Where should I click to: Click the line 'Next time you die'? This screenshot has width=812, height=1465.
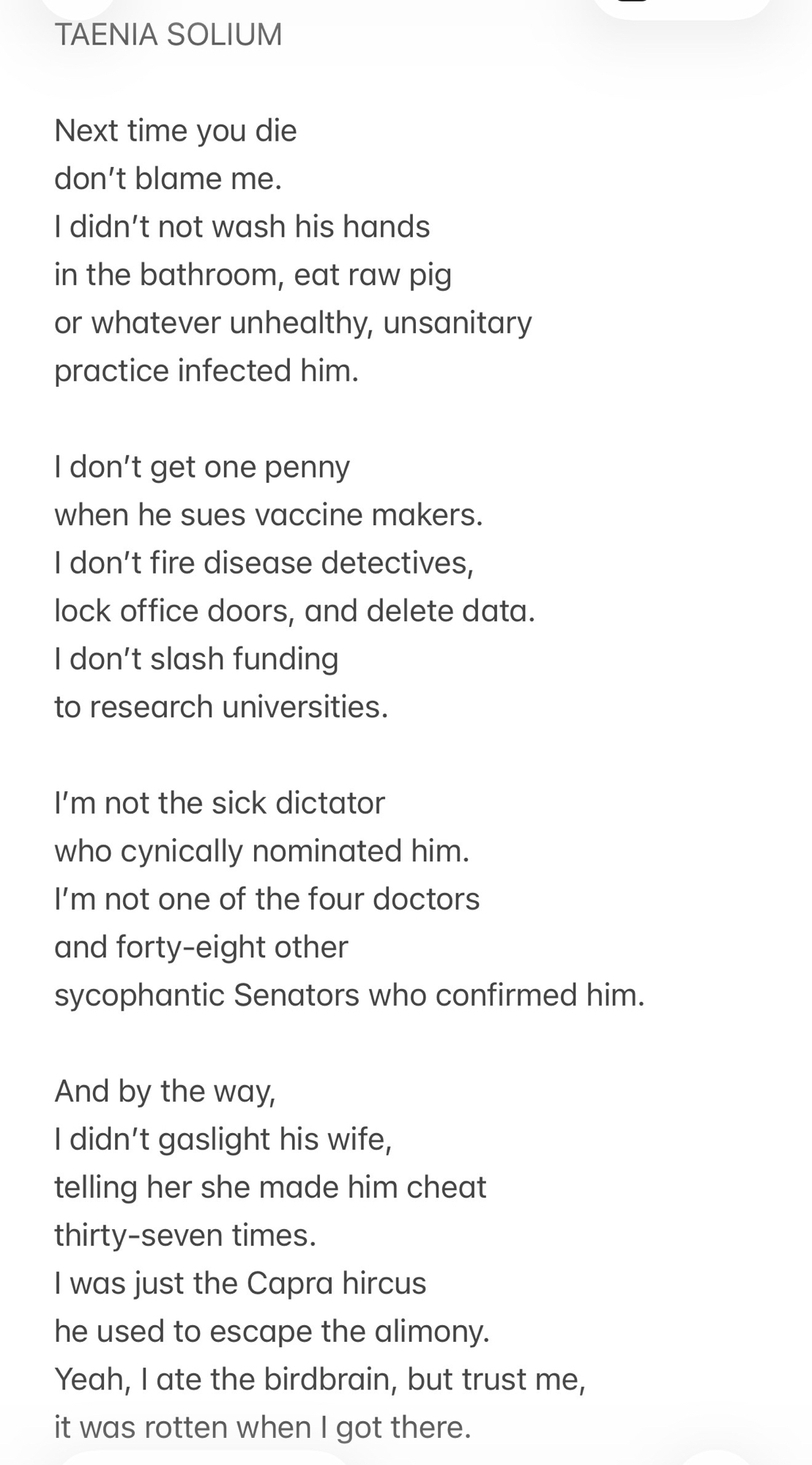pyautogui.click(x=176, y=131)
